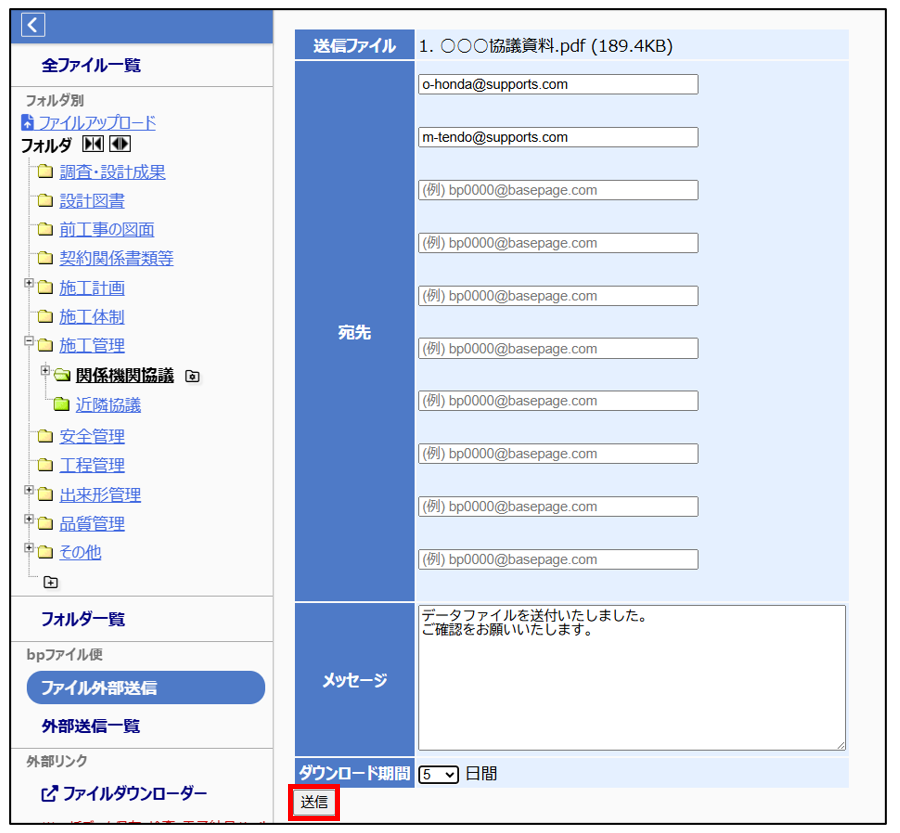The image size is (900, 833).
Task: Click the third recipient email field
Action: (x=558, y=190)
